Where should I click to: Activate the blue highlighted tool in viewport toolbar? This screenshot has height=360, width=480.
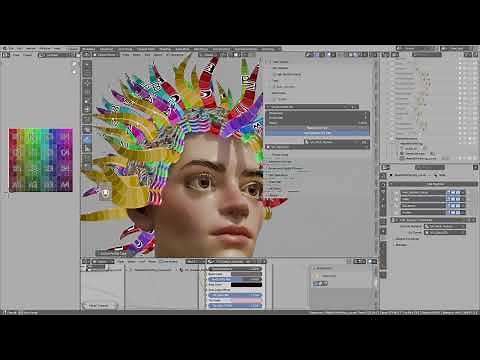point(87,139)
